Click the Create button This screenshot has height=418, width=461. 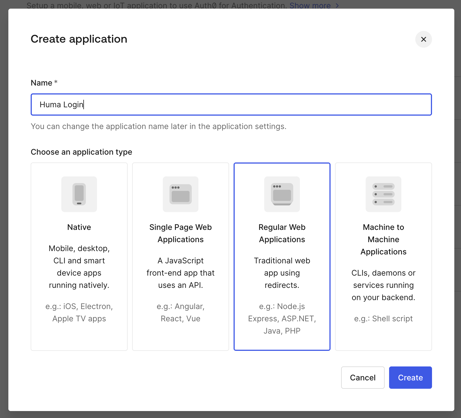pyautogui.click(x=410, y=378)
